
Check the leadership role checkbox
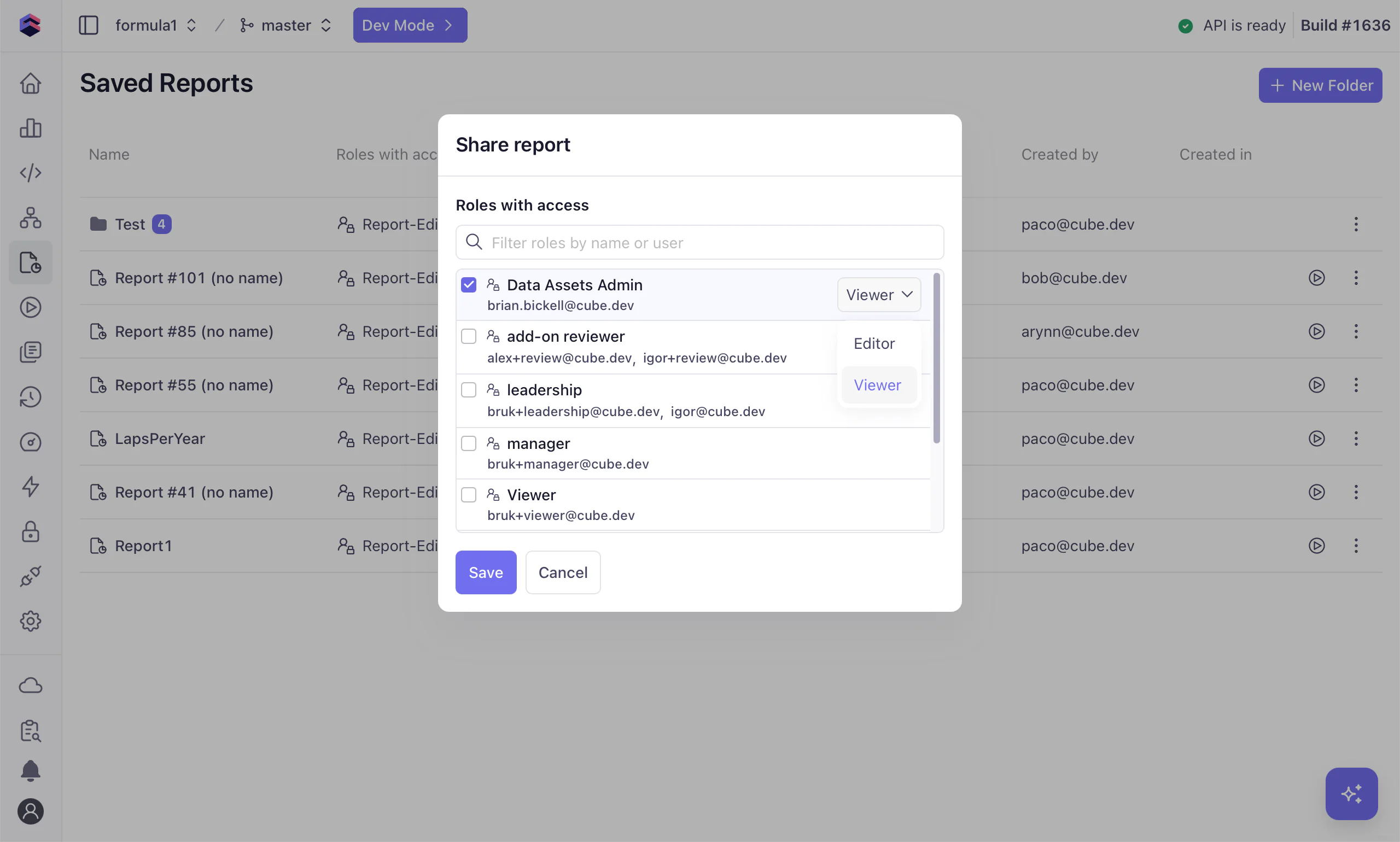468,390
